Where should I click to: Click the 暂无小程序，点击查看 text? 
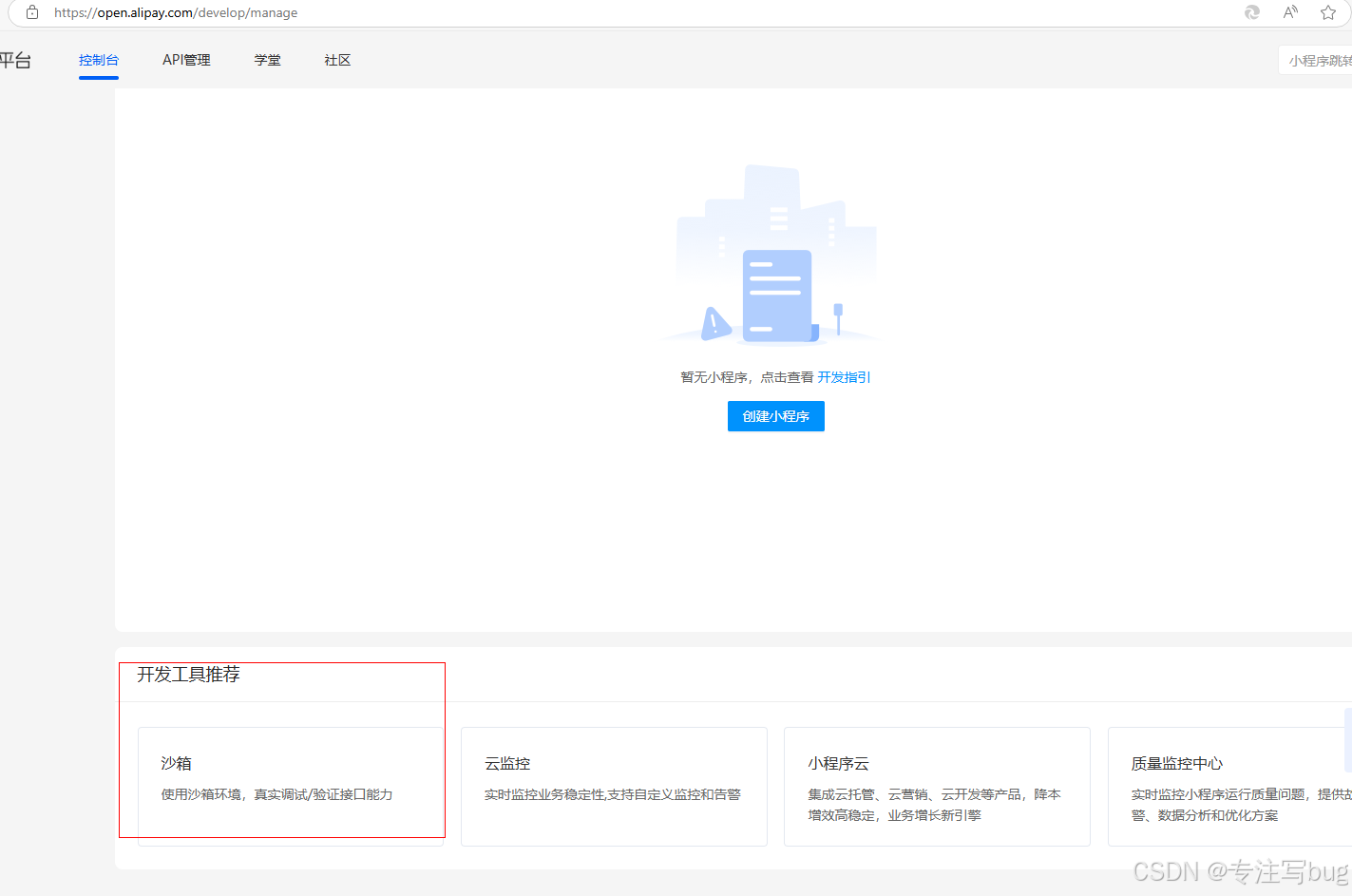click(747, 377)
